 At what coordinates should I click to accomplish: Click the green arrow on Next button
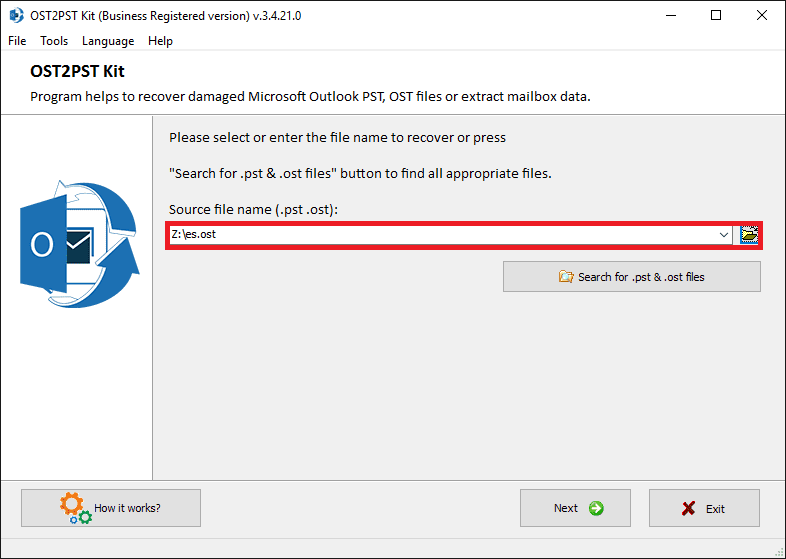point(596,508)
